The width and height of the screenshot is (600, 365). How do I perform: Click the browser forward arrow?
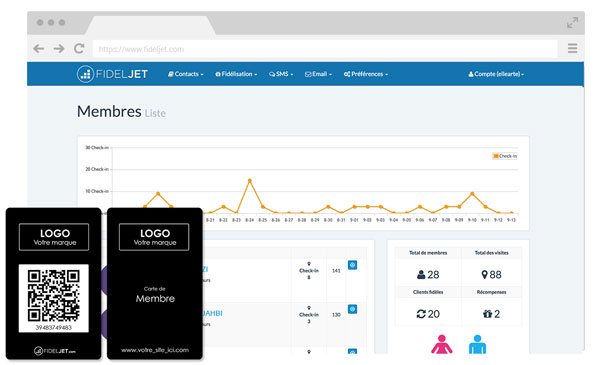pyautogui.click(x=59, y=49)
